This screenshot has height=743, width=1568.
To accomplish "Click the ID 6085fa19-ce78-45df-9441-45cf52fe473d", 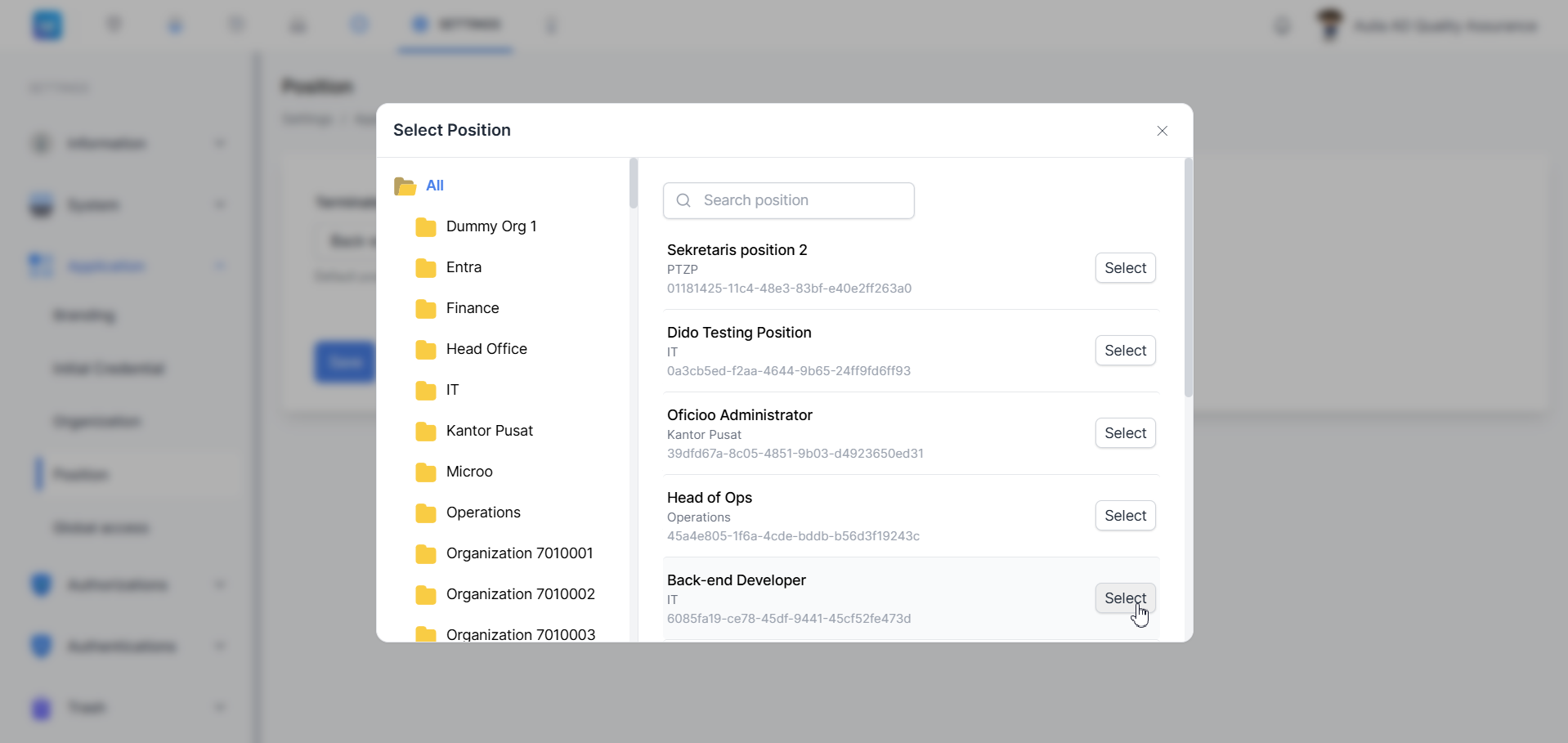I will coord(789,619).
